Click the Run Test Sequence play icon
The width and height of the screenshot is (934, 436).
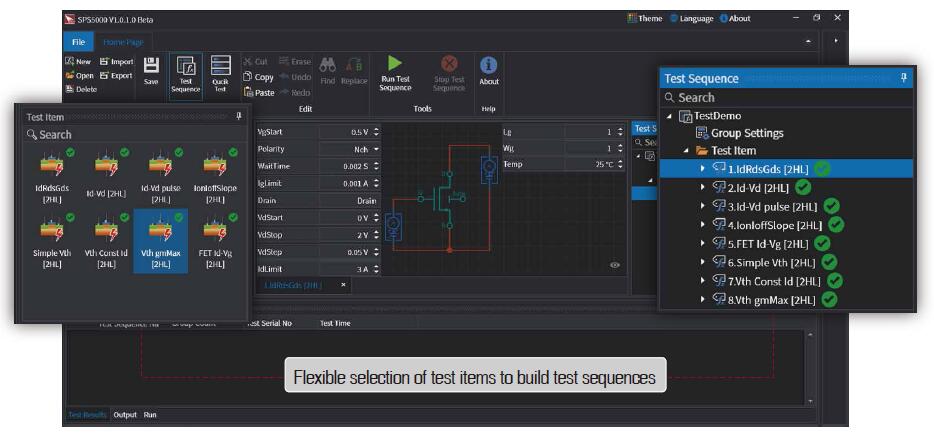coord(394,63)
